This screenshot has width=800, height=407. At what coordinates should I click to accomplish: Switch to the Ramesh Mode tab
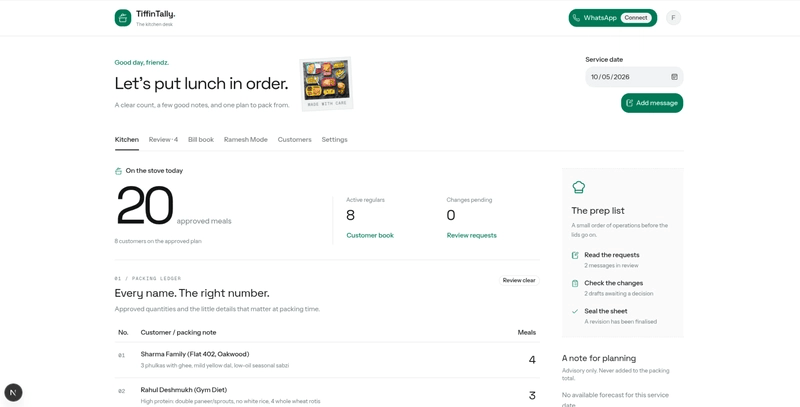click(245, 140)
